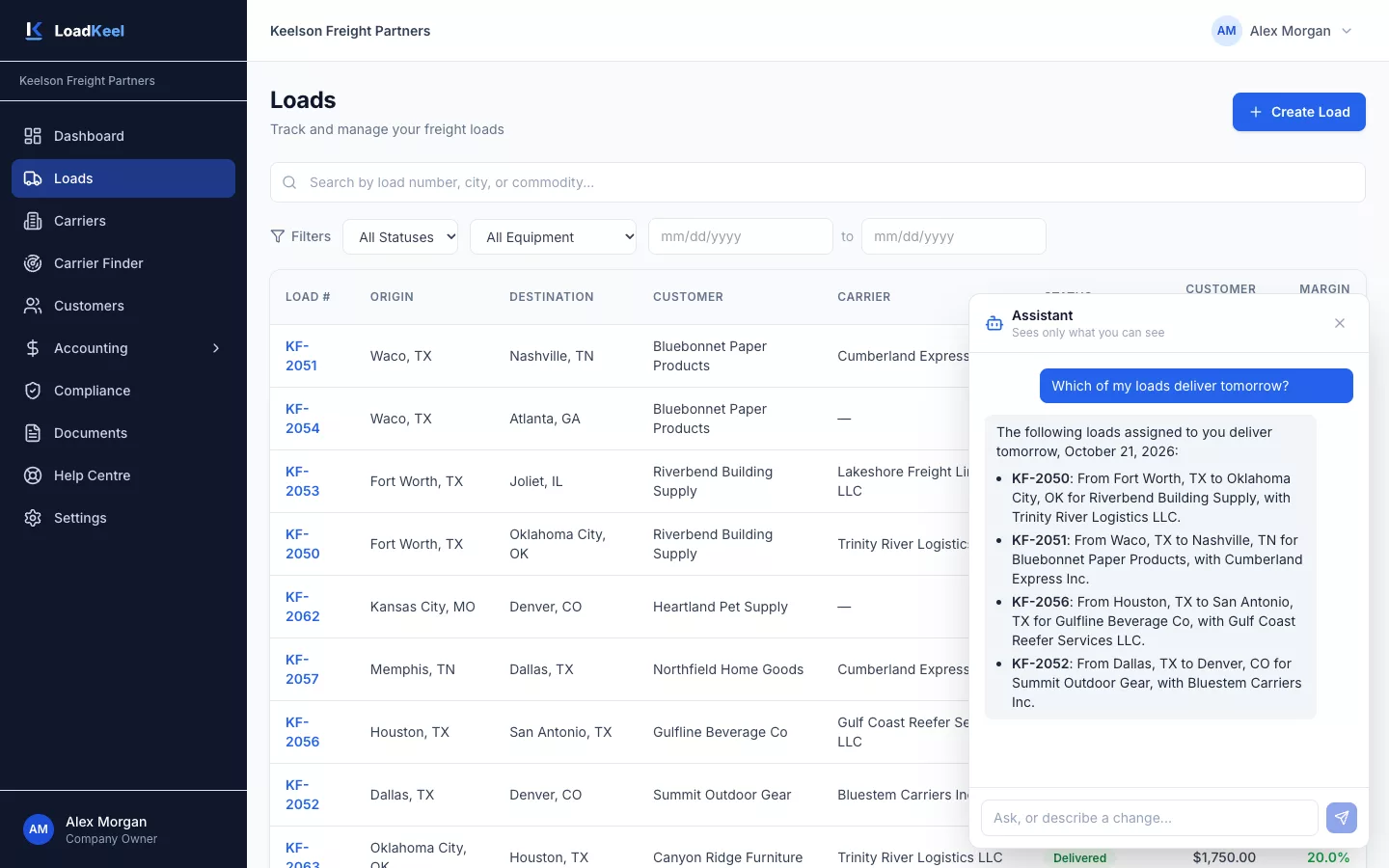Click the Help Centre lifebuoy icon

pos(33,475)
